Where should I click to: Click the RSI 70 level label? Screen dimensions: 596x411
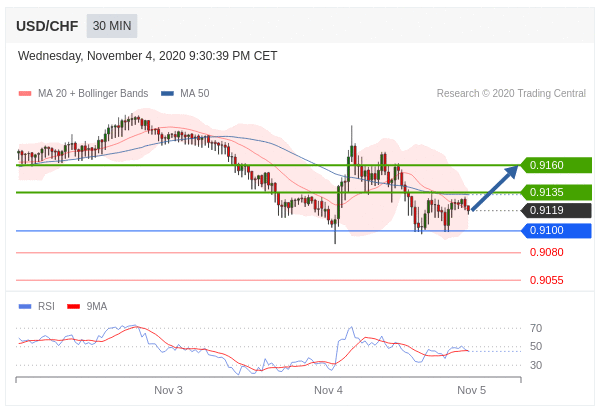(536, 328)
